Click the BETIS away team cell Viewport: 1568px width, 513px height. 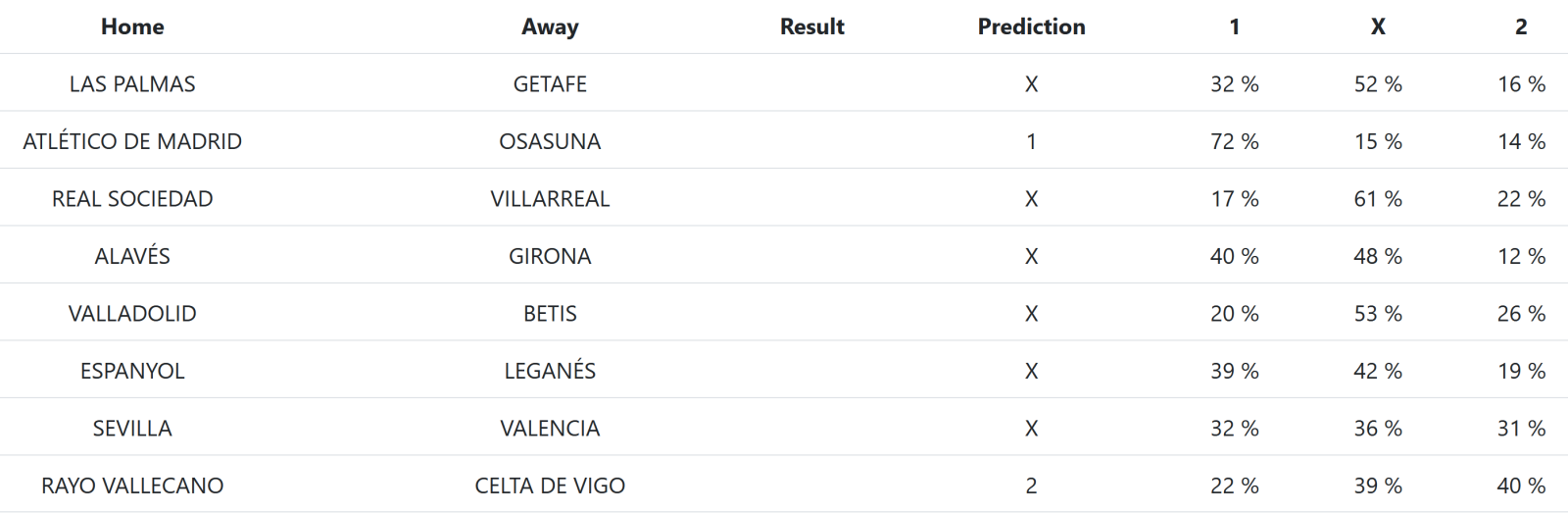[550, 314]
